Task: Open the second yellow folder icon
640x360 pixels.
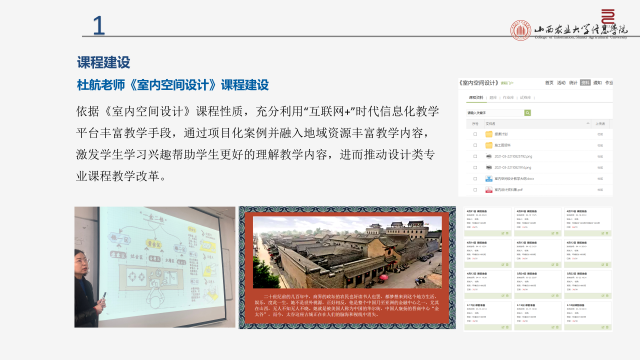Action: 489,145
